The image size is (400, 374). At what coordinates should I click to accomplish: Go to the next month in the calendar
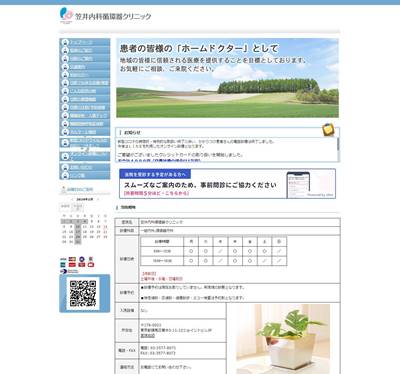[98, 199]
